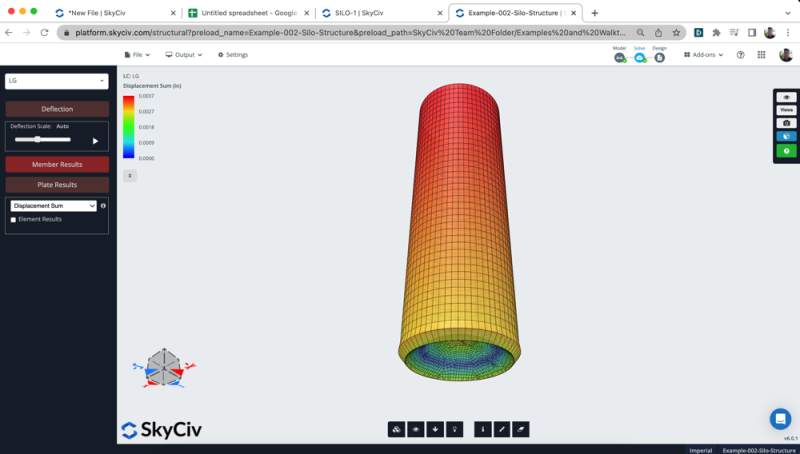
Task: Open the chat support bubble
Action: click(780, 418)
